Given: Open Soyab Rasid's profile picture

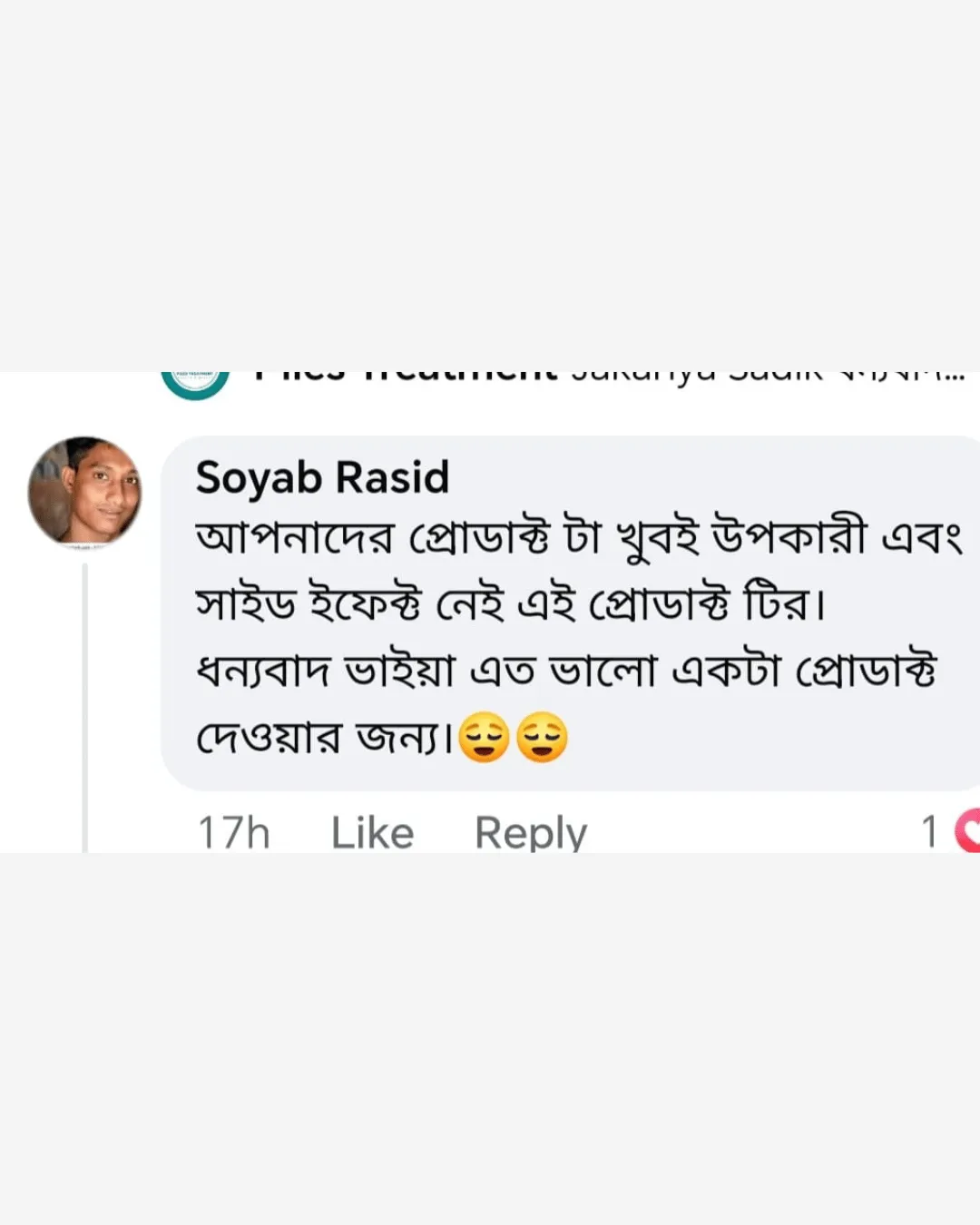Looking at the screenshot, I should tap(85, 492).
